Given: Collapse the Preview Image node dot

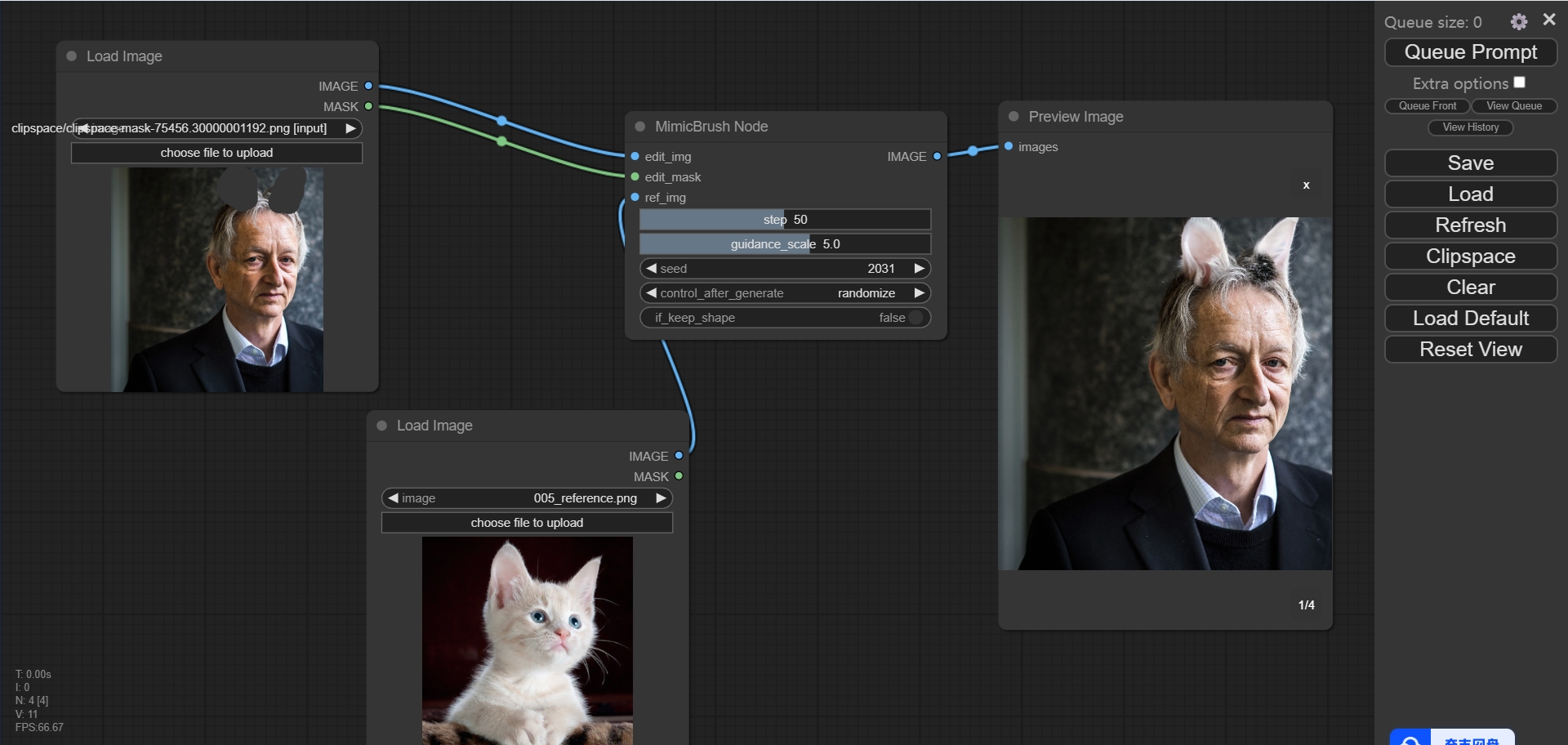Looking at the screenshot, I should [x=1013, y=117].
